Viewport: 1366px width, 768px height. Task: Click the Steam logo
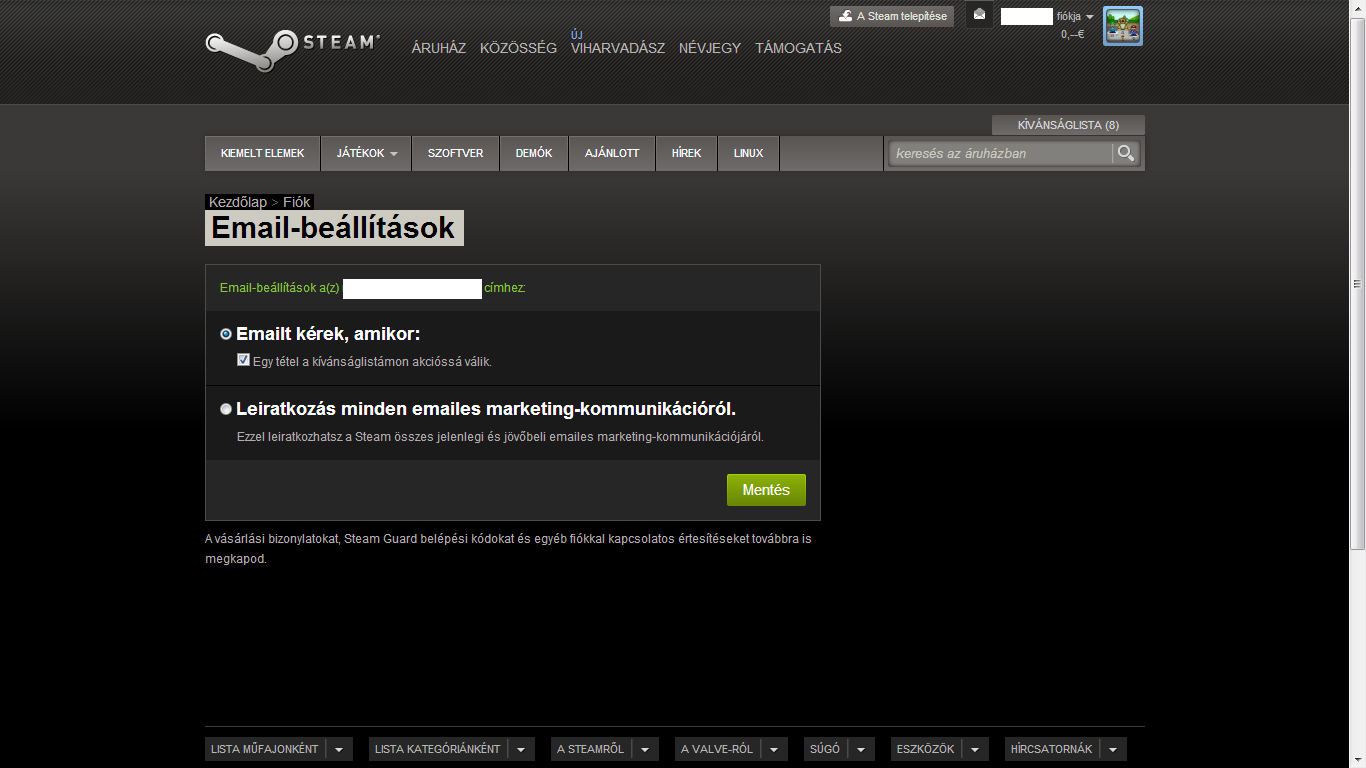point(293,49)
